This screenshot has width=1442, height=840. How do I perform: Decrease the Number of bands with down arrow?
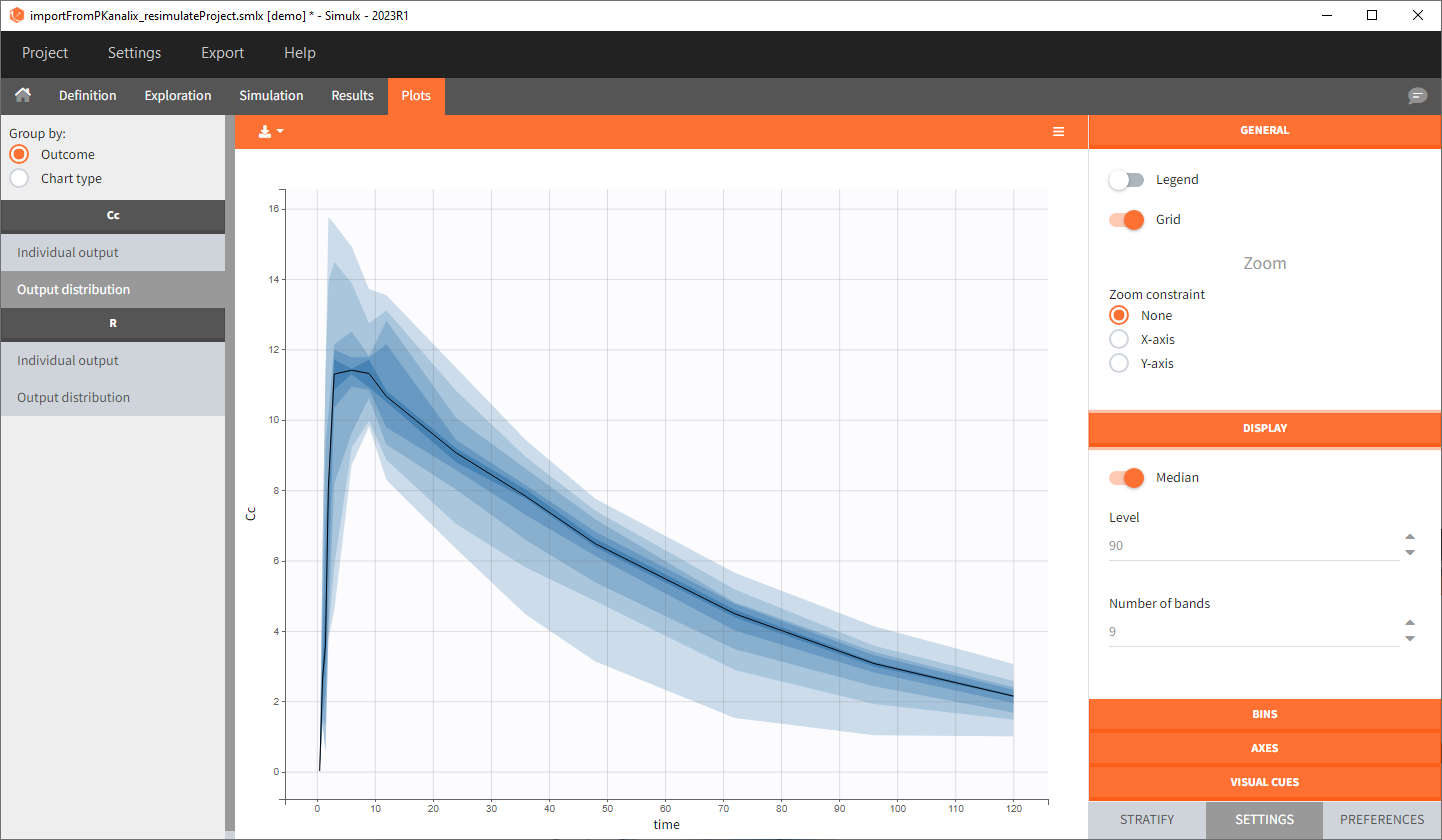pos(1409,639)
